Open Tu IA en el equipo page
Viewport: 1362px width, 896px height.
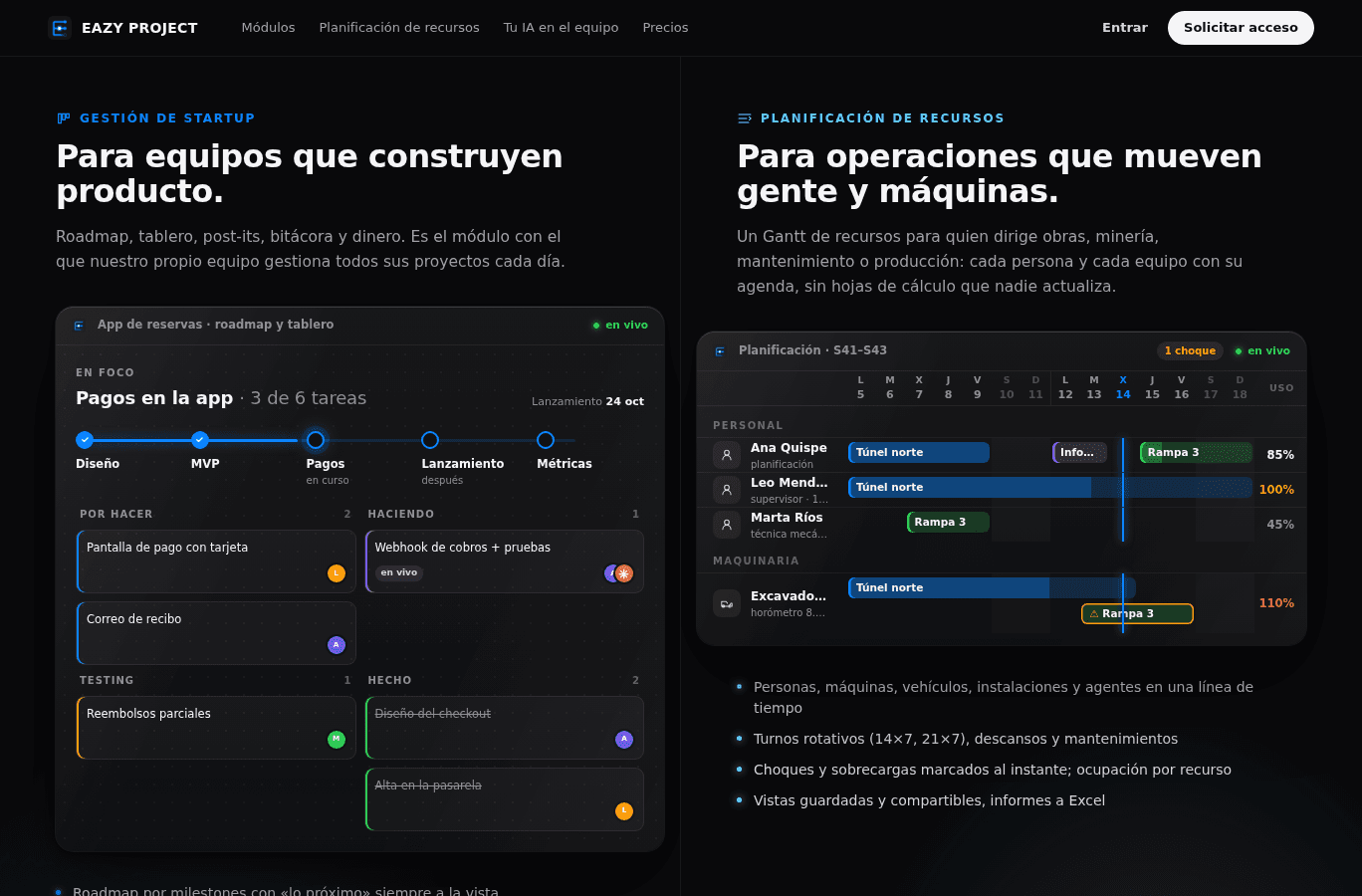pyautogui.click(x=561, y=28)
